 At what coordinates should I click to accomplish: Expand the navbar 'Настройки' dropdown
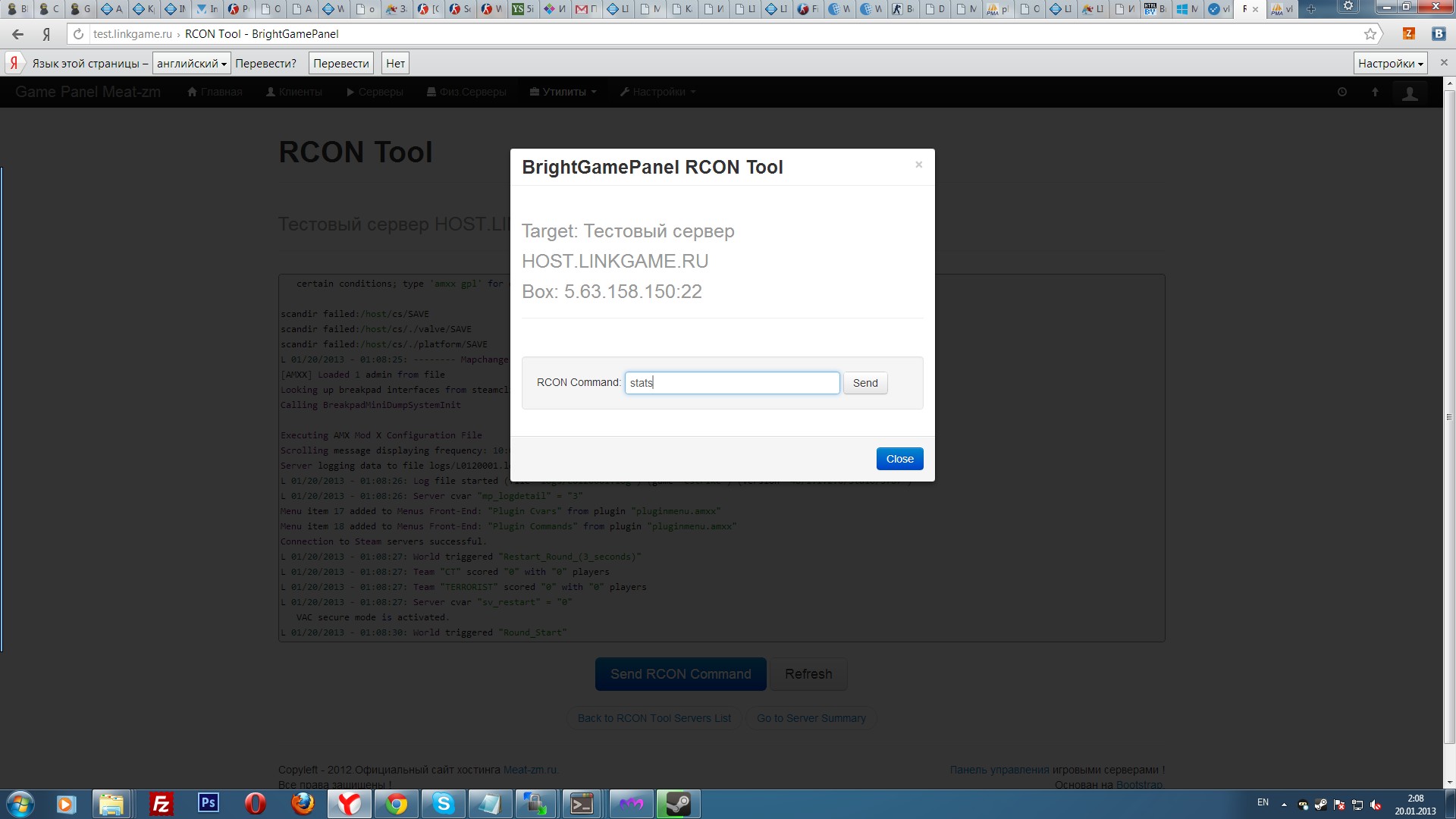point(657,92)
